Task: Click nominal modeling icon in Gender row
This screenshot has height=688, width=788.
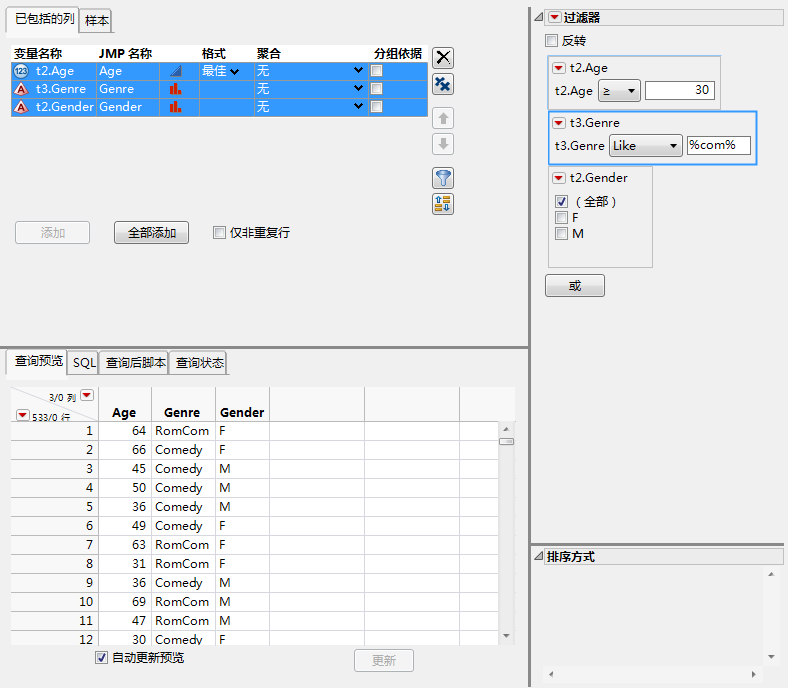Action: click(175, 107)
